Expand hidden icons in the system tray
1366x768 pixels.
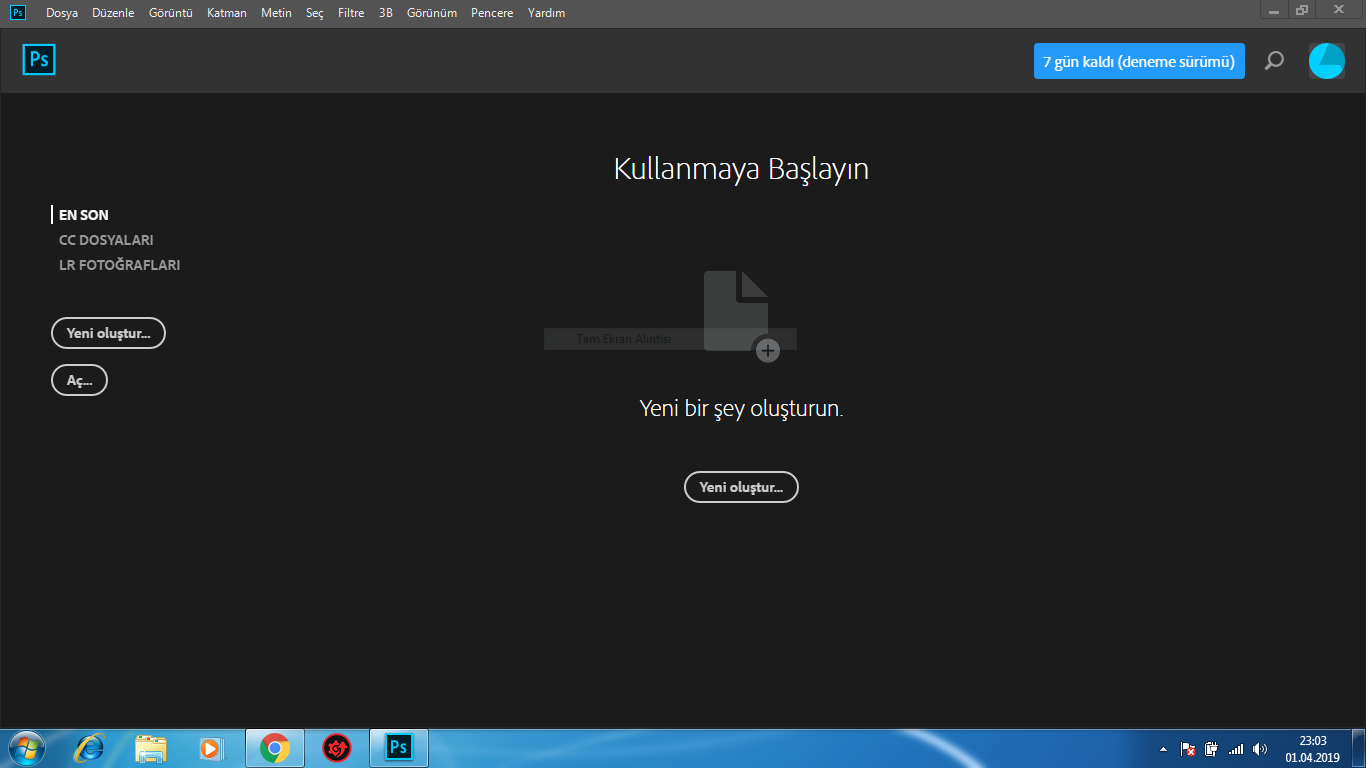pyautogui.click(x=1163, y=748)
